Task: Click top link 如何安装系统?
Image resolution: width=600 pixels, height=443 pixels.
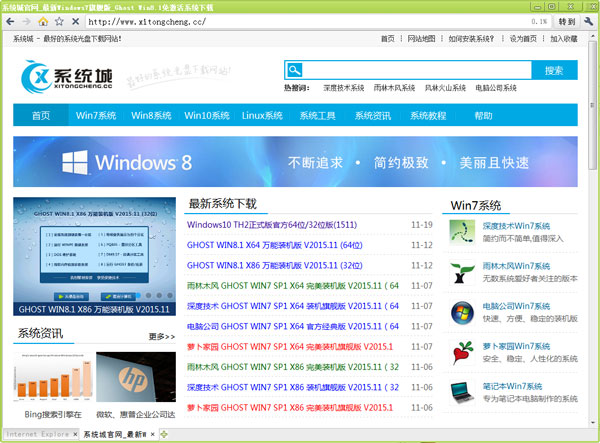Action: (471, 39)
